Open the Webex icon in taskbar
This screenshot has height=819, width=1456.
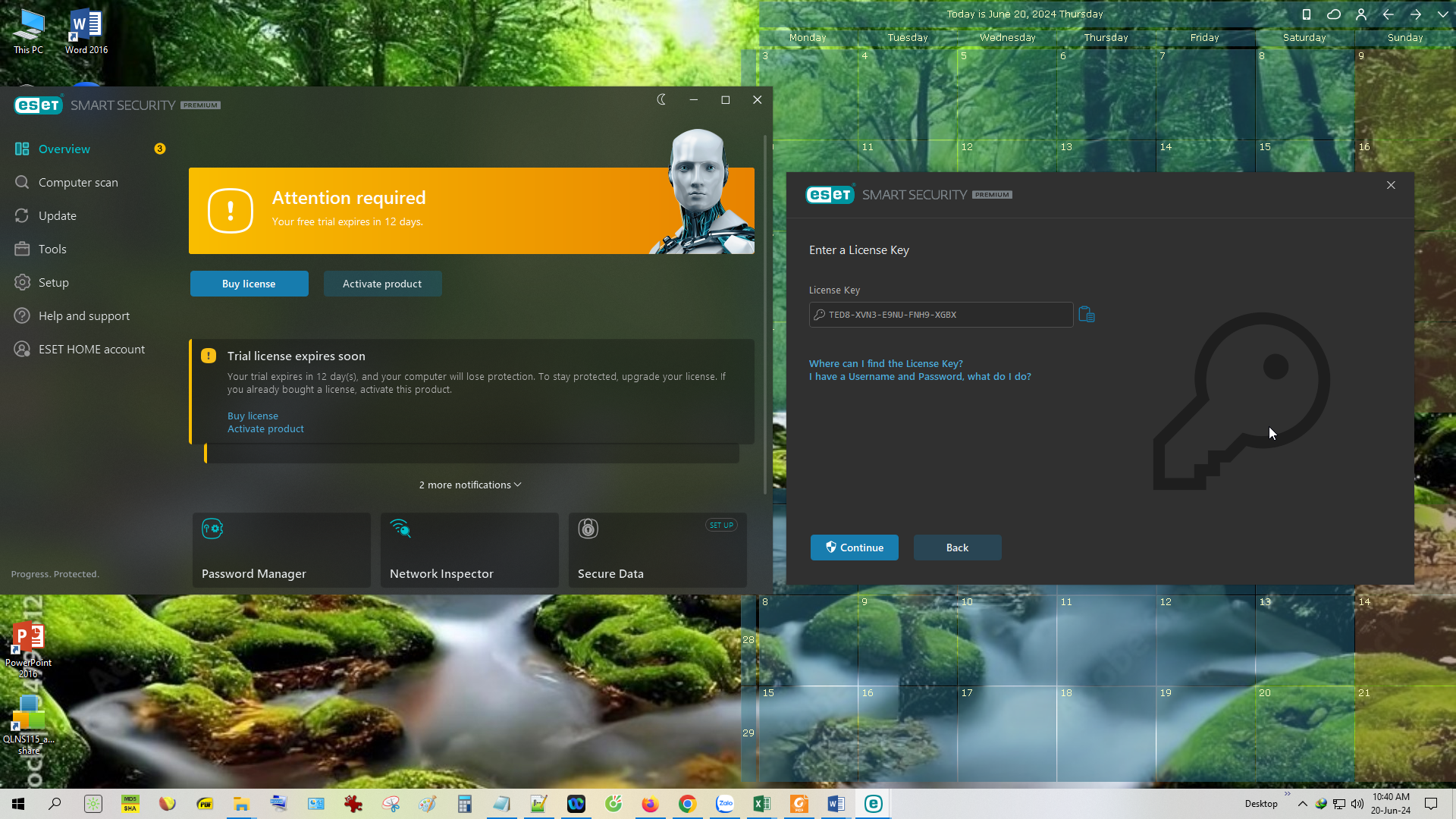pos(576,804)
